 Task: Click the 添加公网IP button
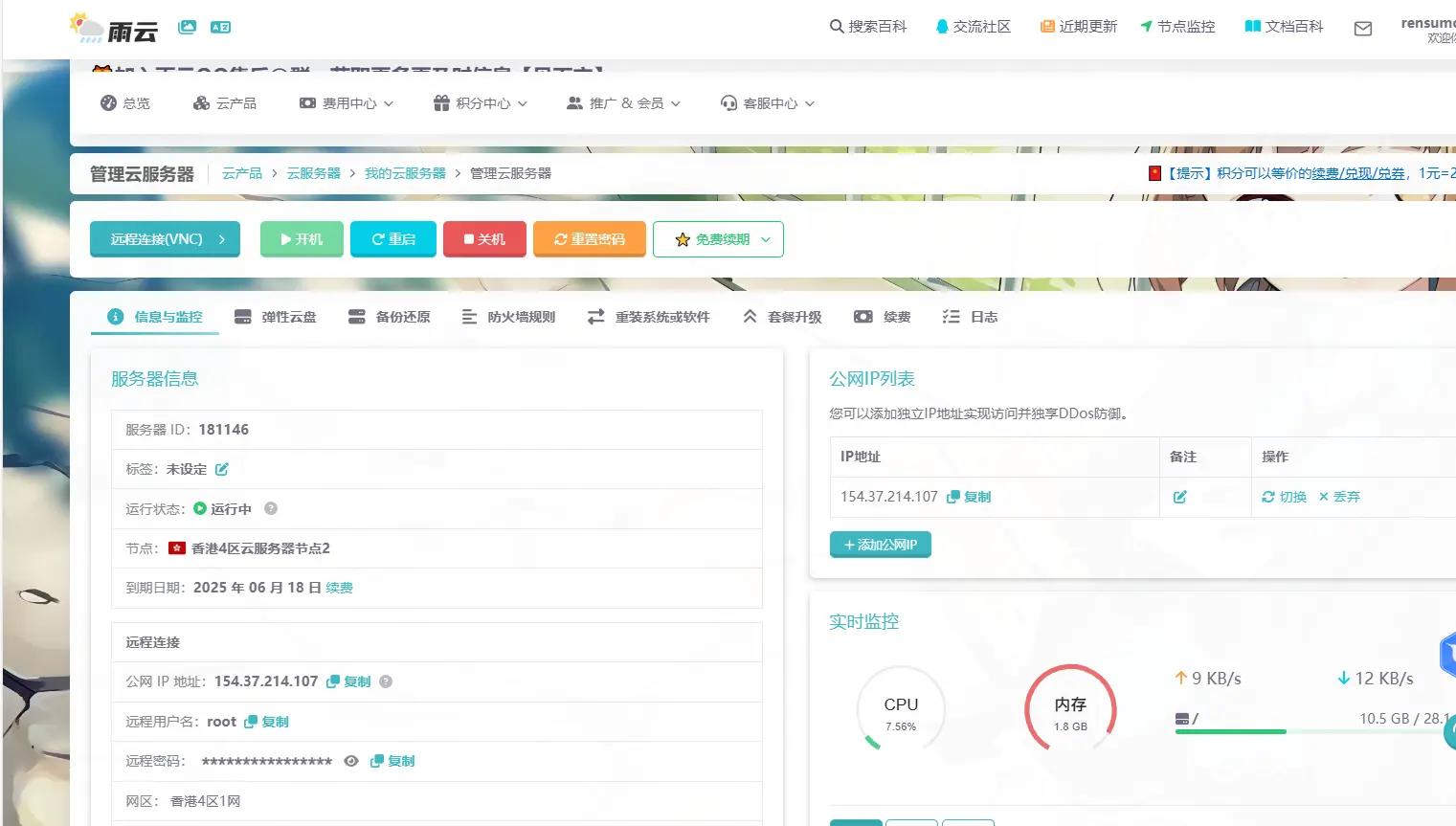tap(880, 544)
